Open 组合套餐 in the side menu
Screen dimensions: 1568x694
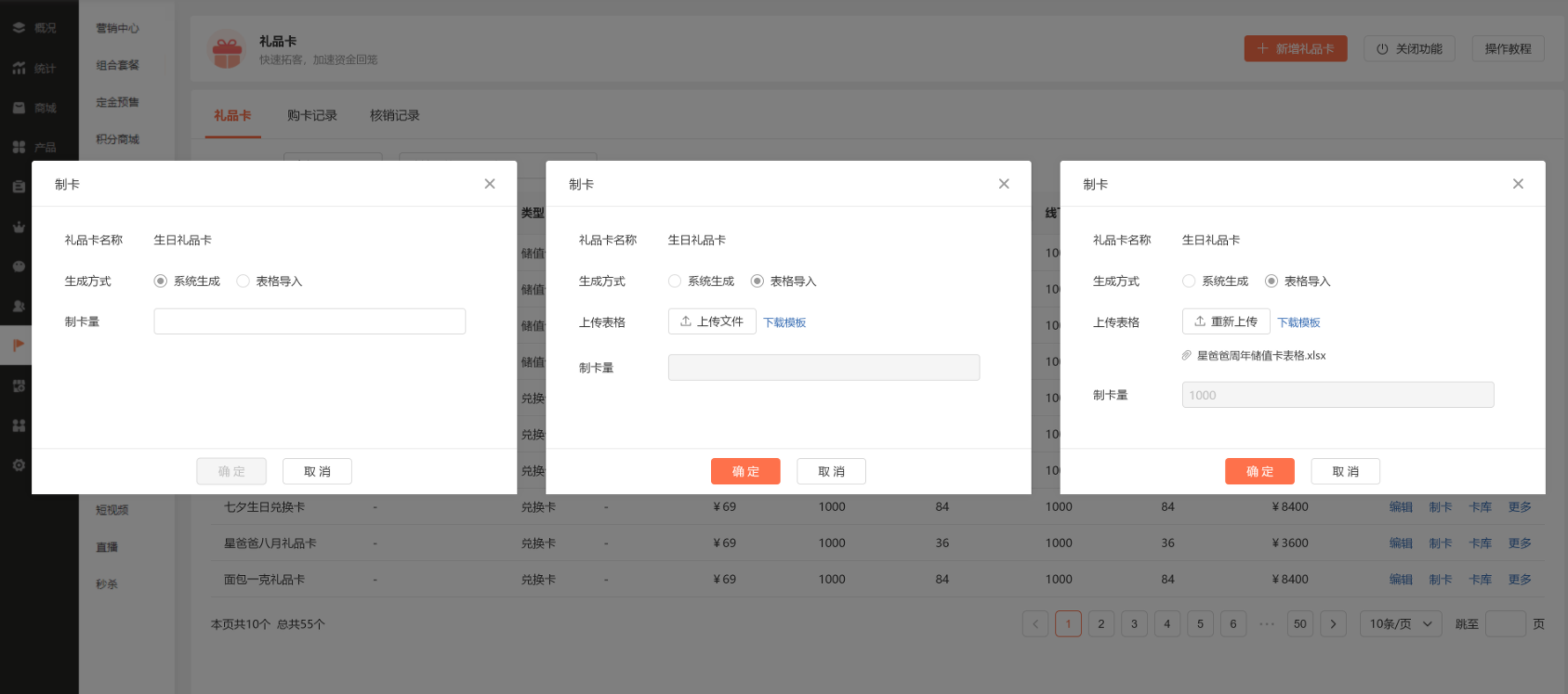118,65
